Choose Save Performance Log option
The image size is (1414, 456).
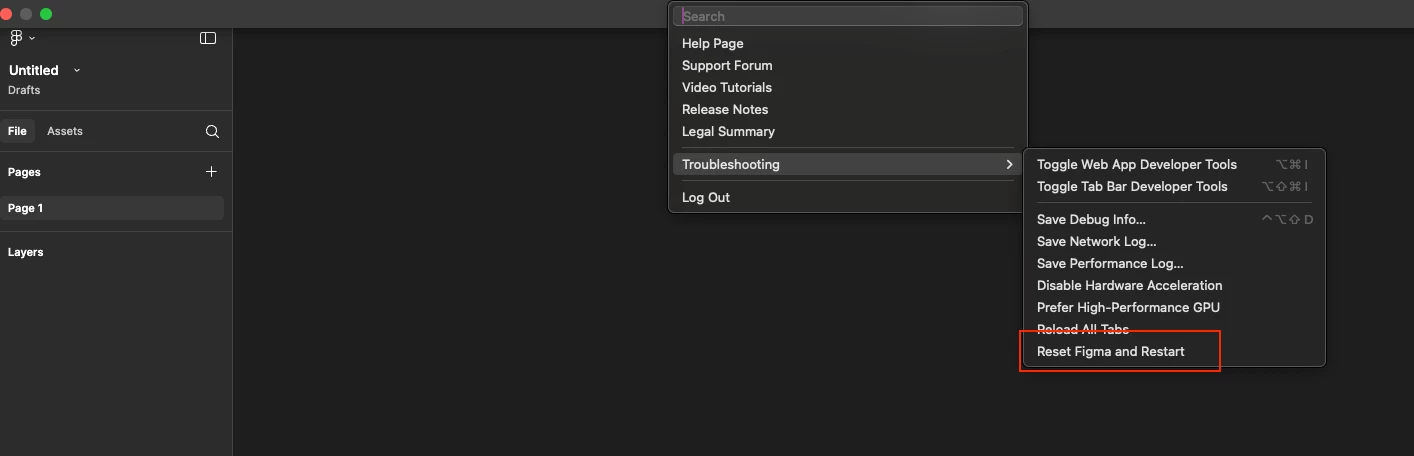tap(1174, 263)
